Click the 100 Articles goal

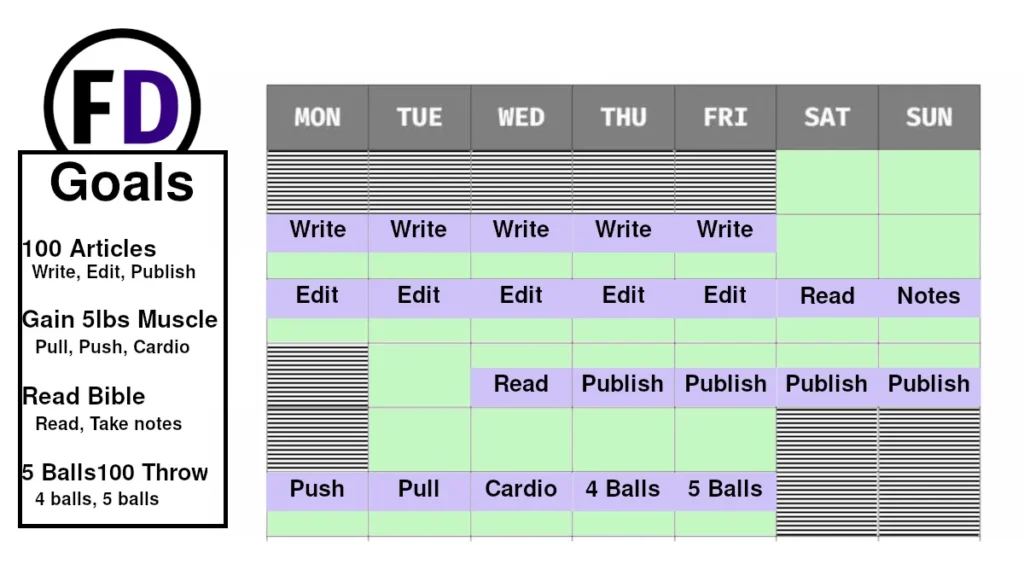click(x=89, y=249)
